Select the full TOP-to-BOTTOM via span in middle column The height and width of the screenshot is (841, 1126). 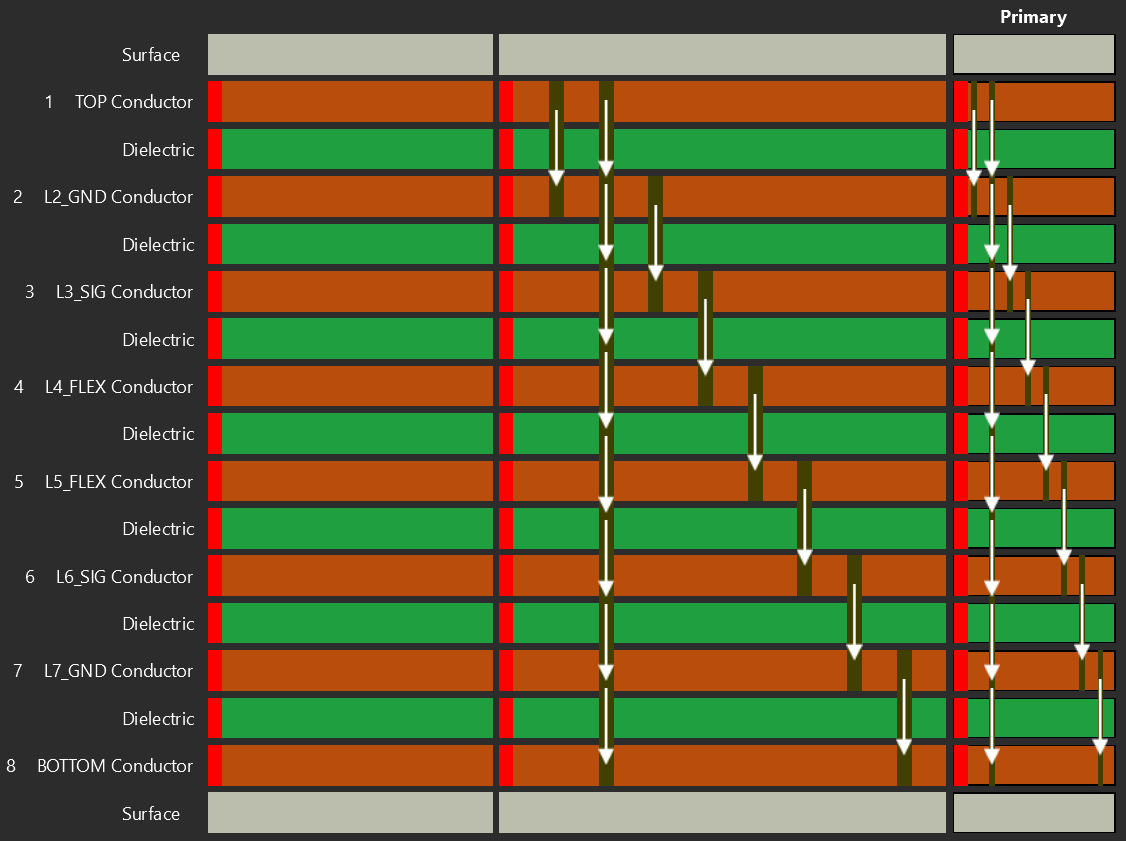(x=606, y=433)
